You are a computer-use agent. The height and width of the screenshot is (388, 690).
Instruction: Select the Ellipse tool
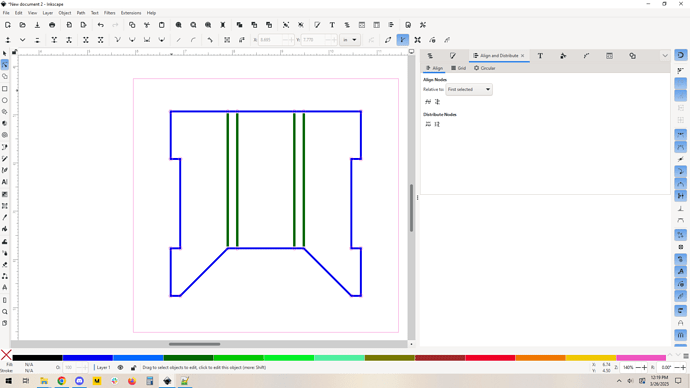(5, 100)
